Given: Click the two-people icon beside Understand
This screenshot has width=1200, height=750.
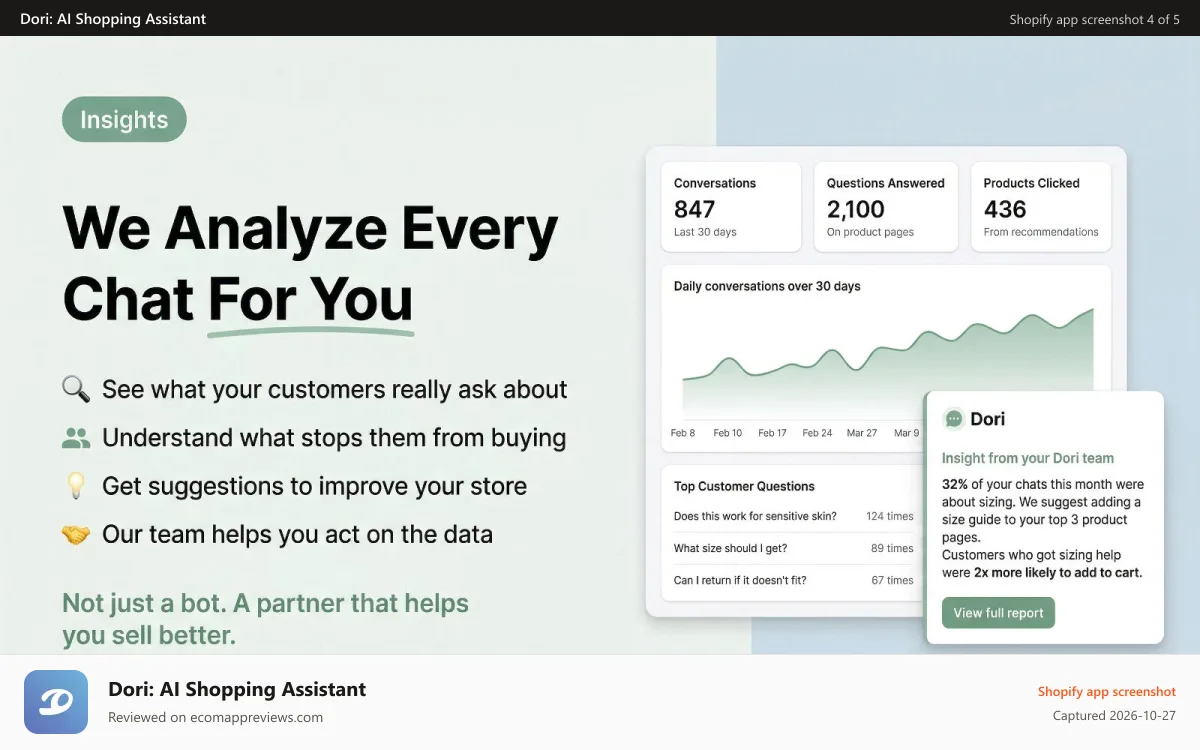Looking at the screenshot, I should (x=76, y=438).
